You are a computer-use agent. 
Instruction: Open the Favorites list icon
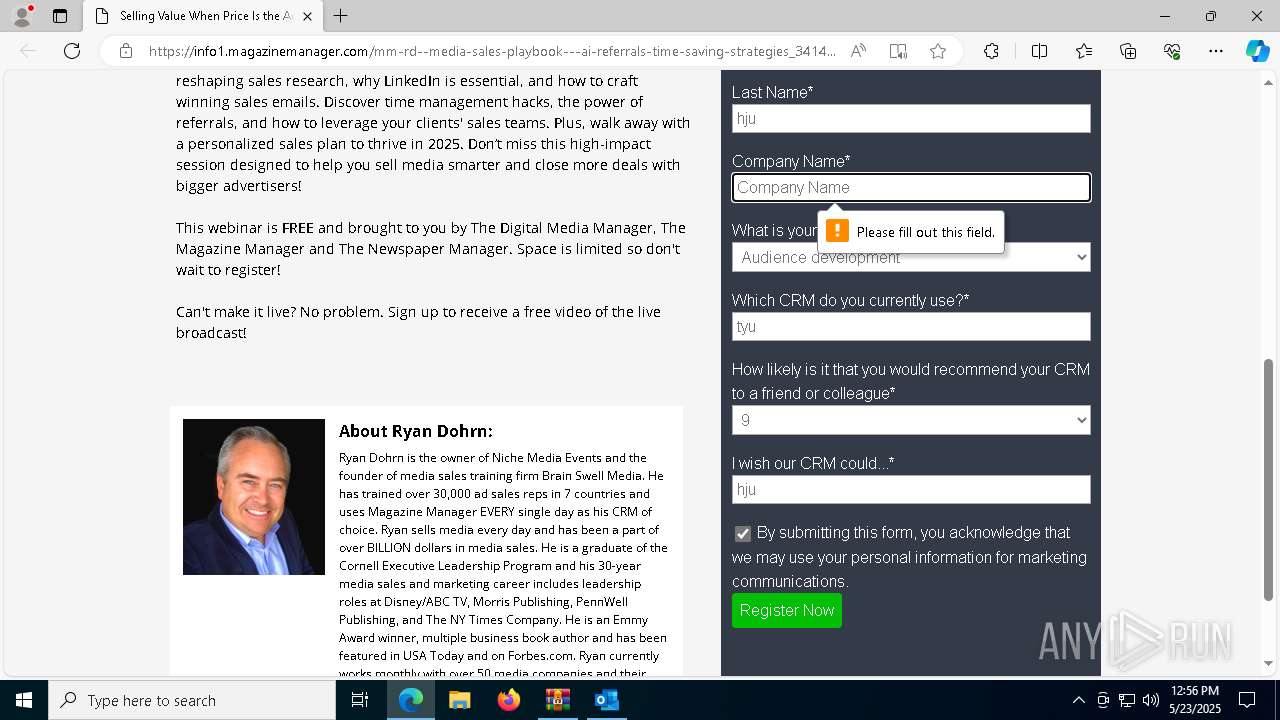pos(1084,51)
